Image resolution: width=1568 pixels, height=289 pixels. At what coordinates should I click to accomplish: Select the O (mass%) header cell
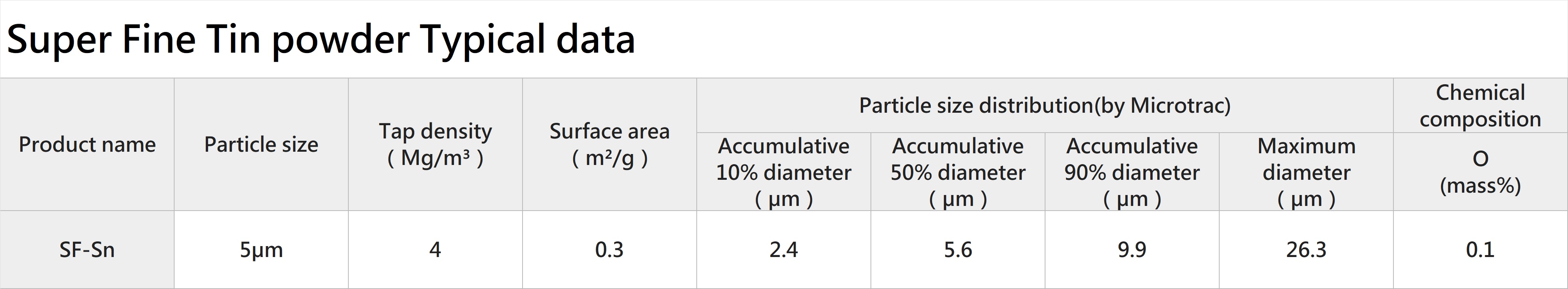(1480, 172)
